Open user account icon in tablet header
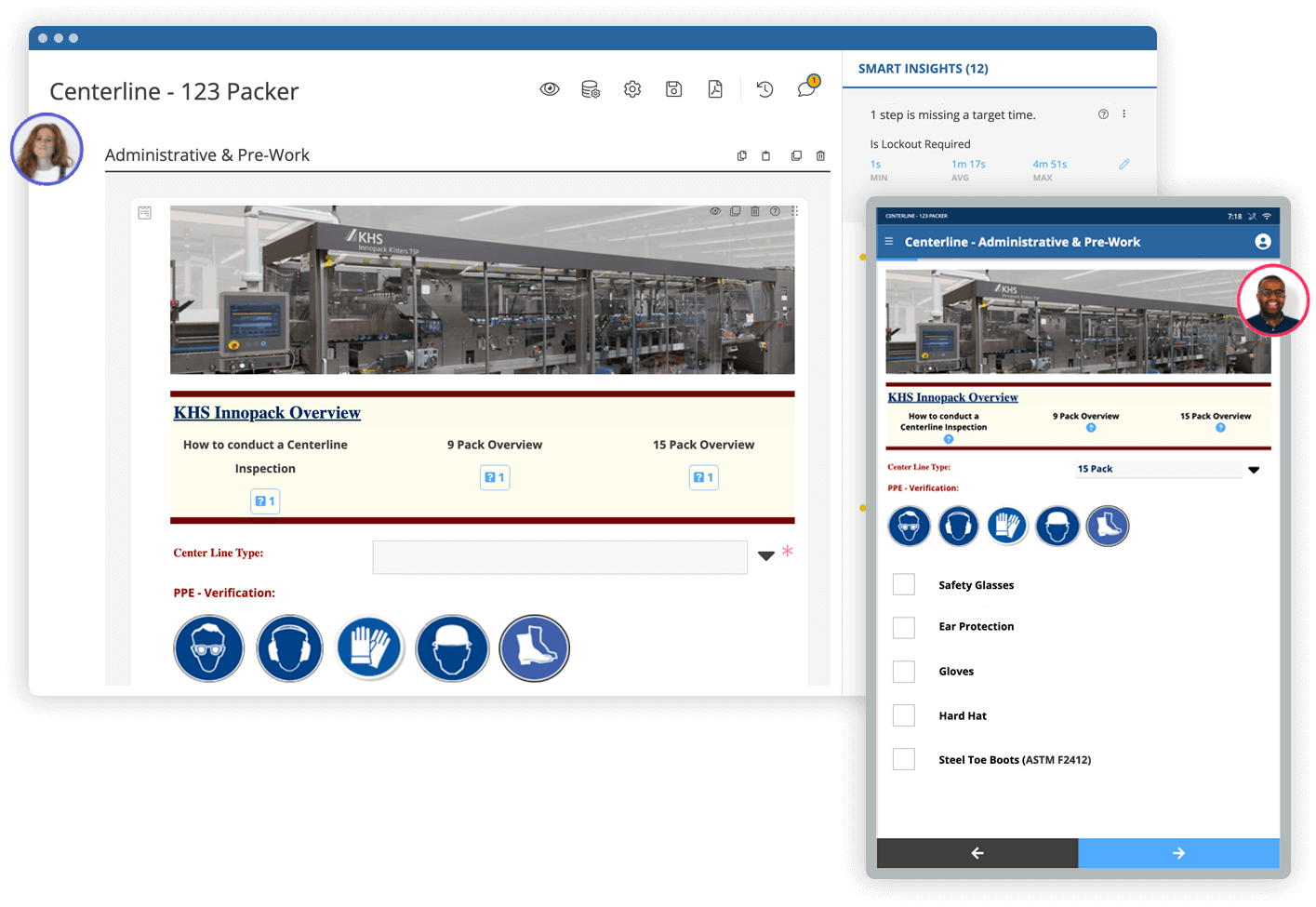 (1262, 242)
